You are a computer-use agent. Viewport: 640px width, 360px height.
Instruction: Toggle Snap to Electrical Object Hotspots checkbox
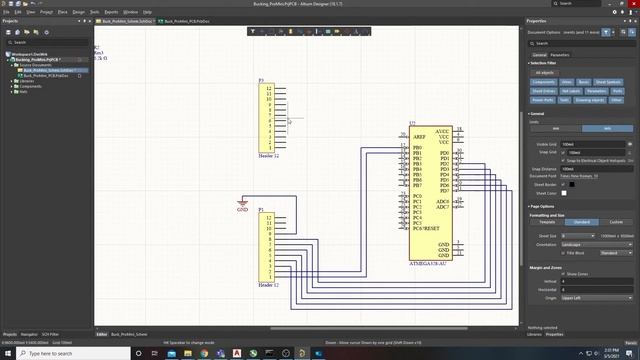pos(563,161)
